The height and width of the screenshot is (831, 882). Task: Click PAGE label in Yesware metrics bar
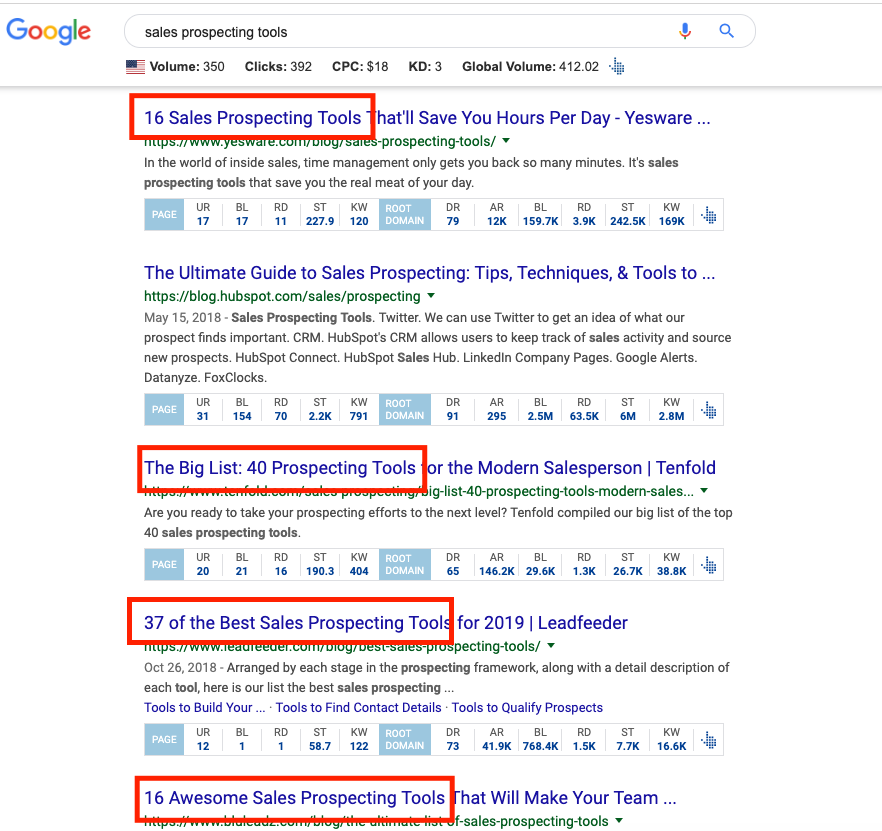(164, 215)
